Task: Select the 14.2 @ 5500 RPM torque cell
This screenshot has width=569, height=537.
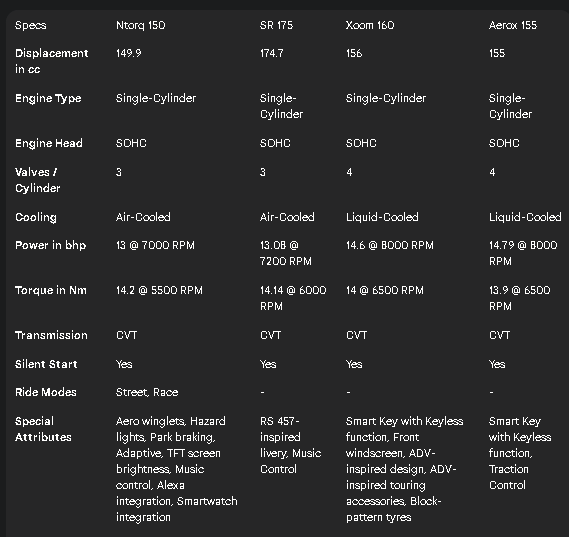Action: 159,290
